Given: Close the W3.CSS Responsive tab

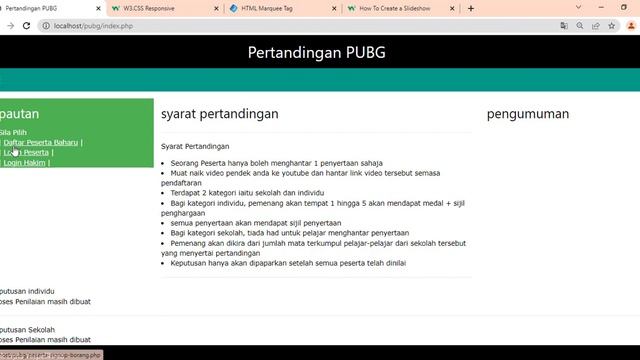Looking at the screenshot, I should (216, 8).
